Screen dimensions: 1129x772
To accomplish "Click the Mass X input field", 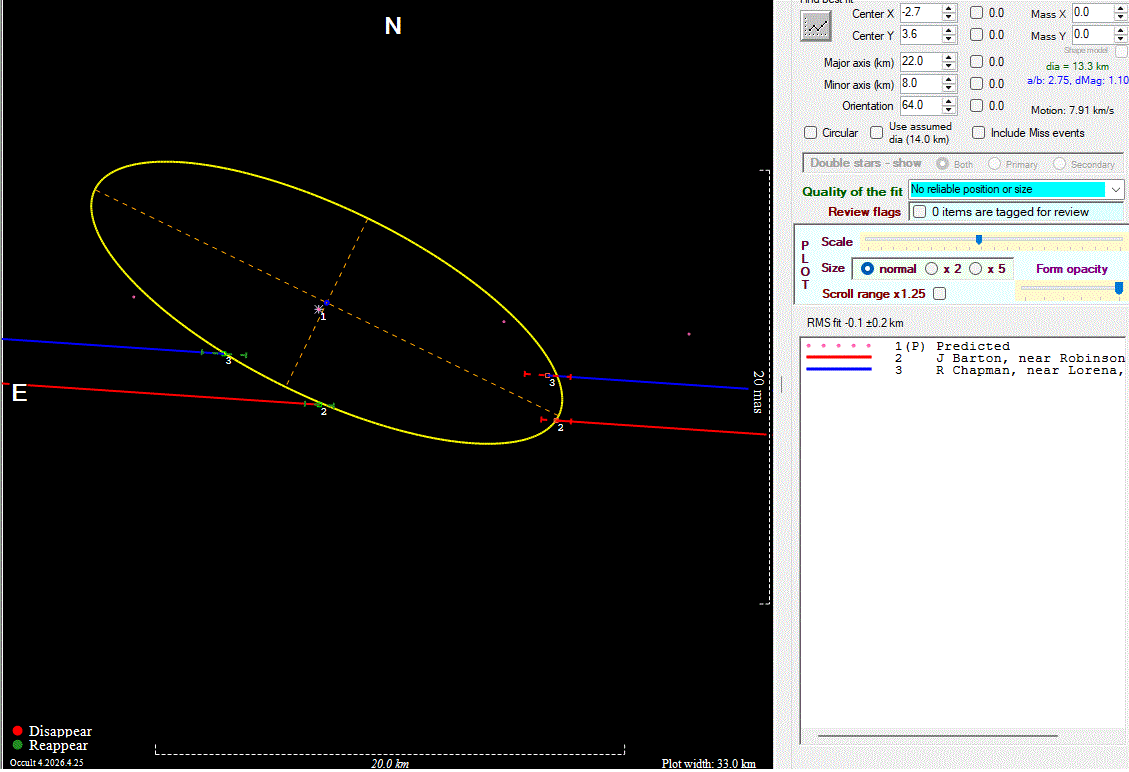I will point(1093,13).
